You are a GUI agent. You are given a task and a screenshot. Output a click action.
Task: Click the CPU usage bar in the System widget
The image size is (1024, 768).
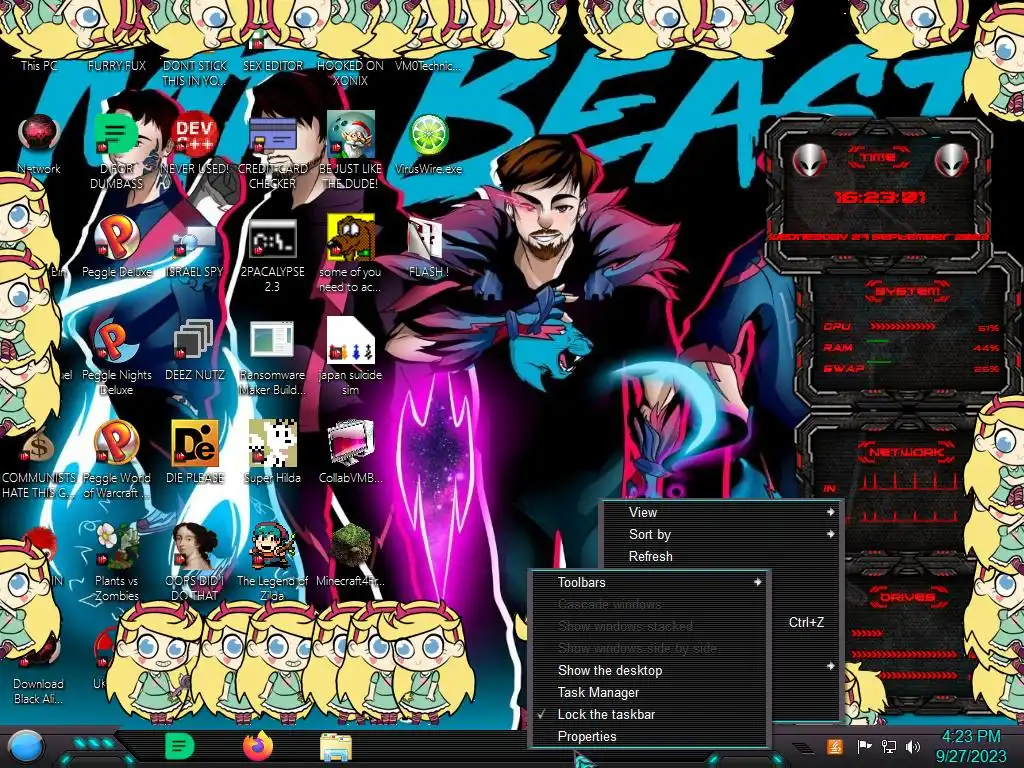click(x=902, y=326)
